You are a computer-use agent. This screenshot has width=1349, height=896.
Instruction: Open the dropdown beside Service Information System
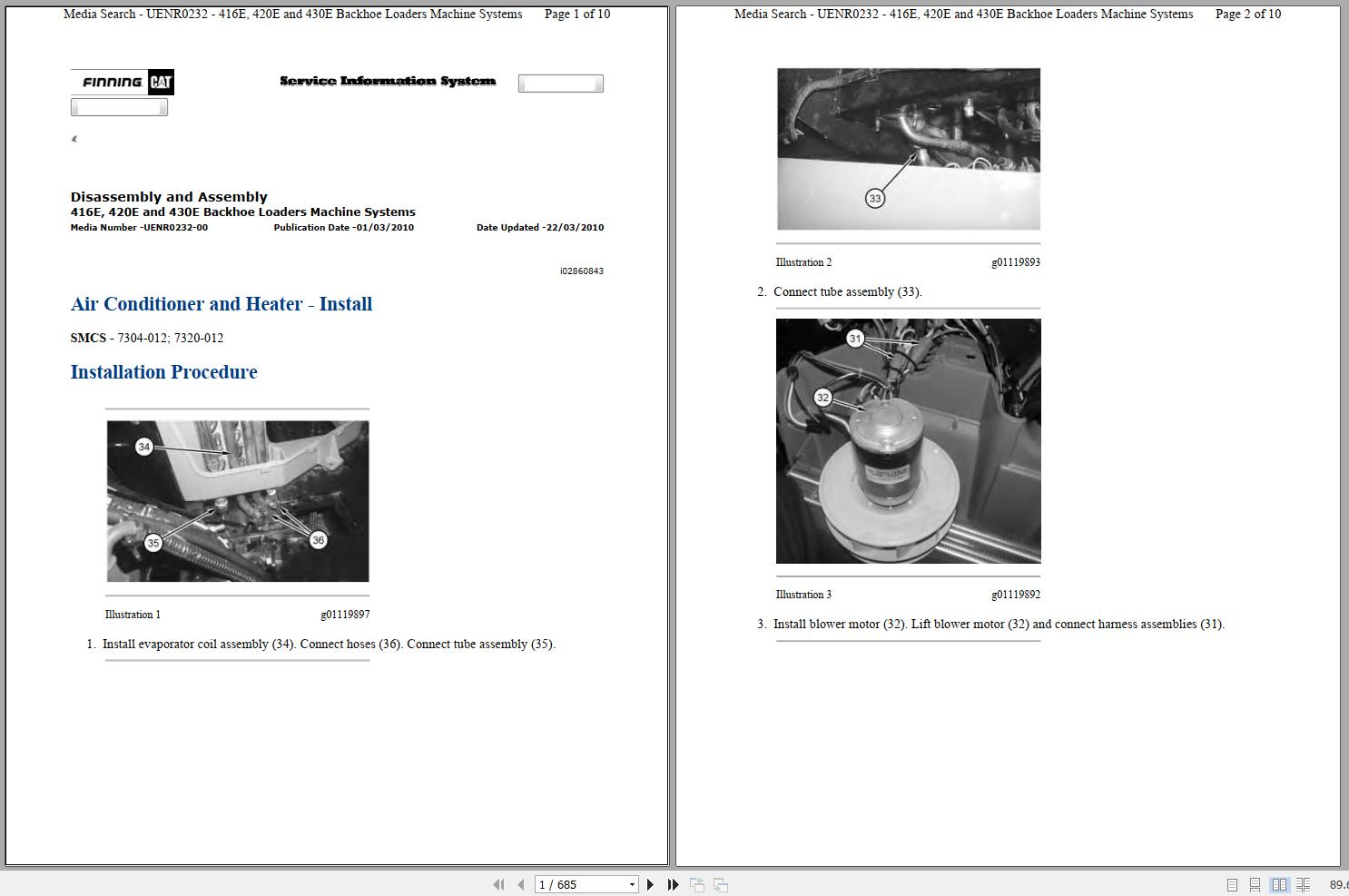pyautogui.click(x=560, y=83)
